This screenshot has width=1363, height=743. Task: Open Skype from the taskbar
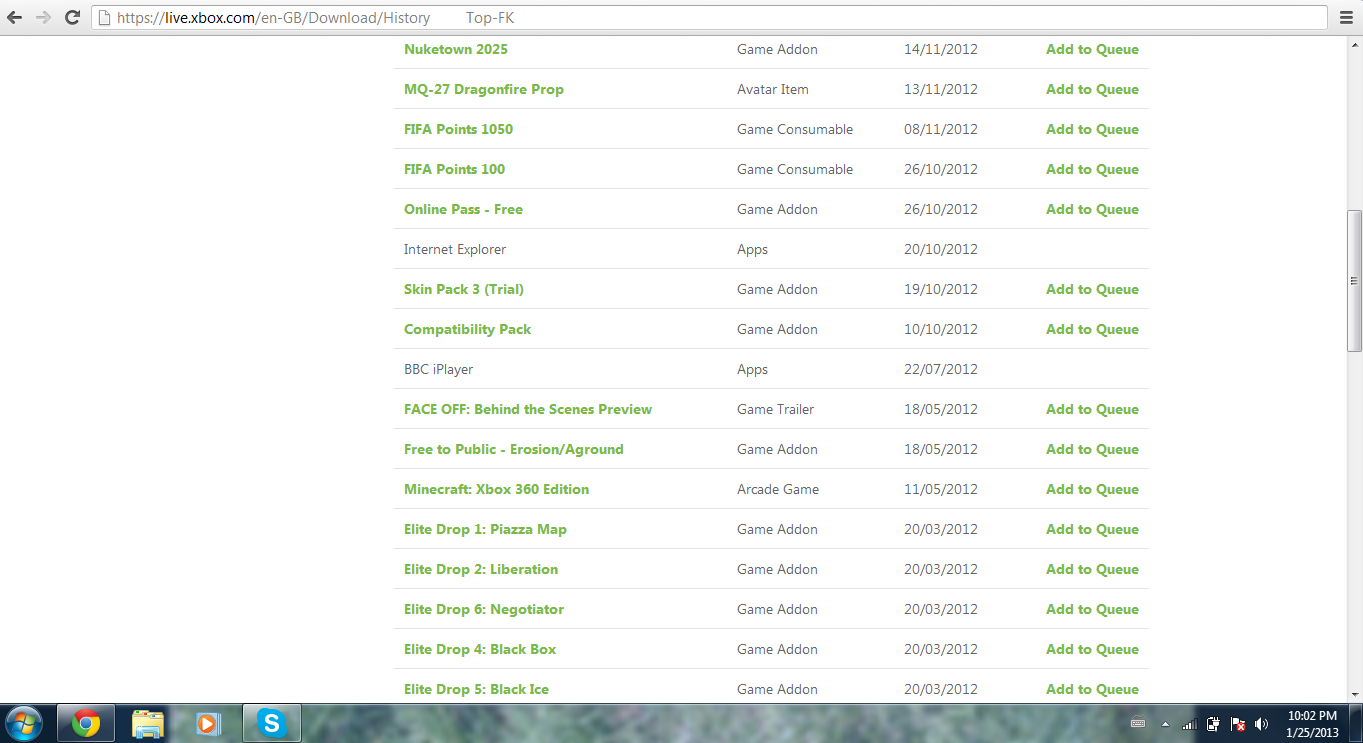click(271, 723)
